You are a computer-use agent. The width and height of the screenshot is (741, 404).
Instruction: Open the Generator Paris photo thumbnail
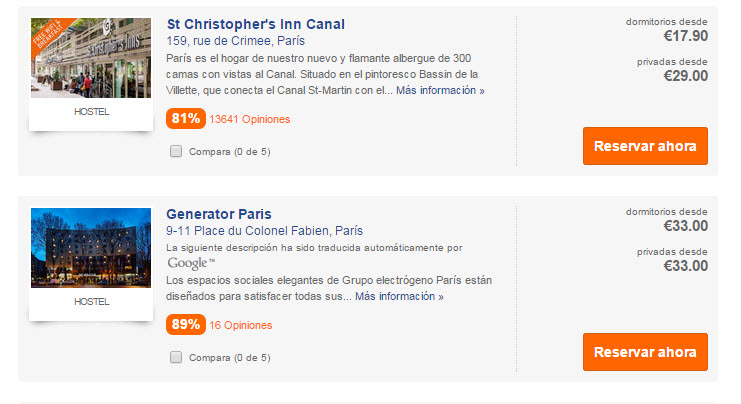[x=91, y=248]
